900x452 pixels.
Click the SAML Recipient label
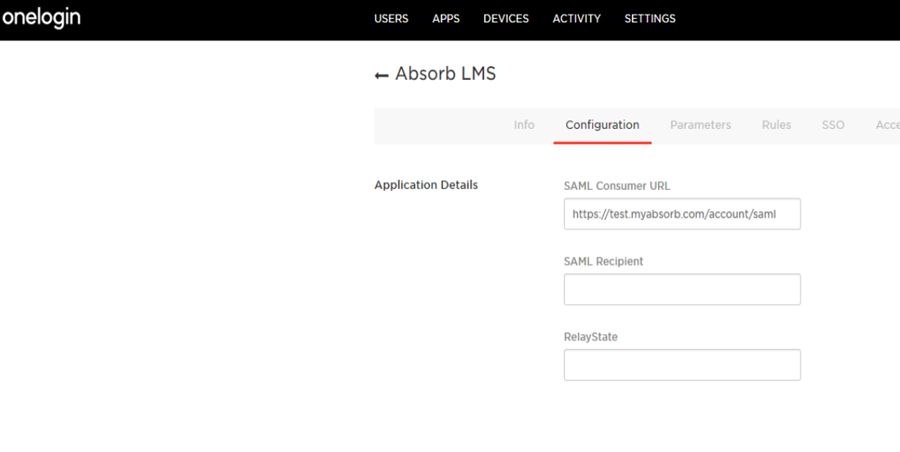click(603, 261)
